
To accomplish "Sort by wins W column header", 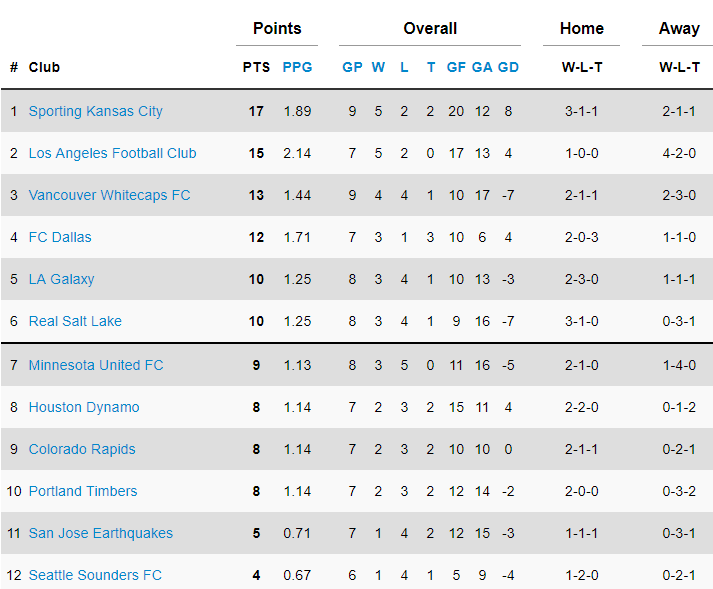I will coord(378,67).
